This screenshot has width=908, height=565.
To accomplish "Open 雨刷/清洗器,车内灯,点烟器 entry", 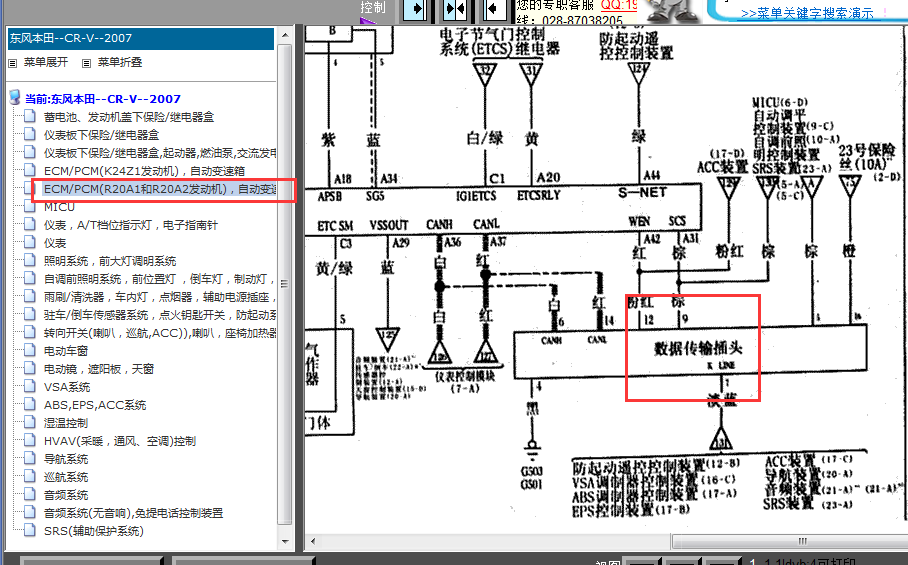I will [160, 297].
